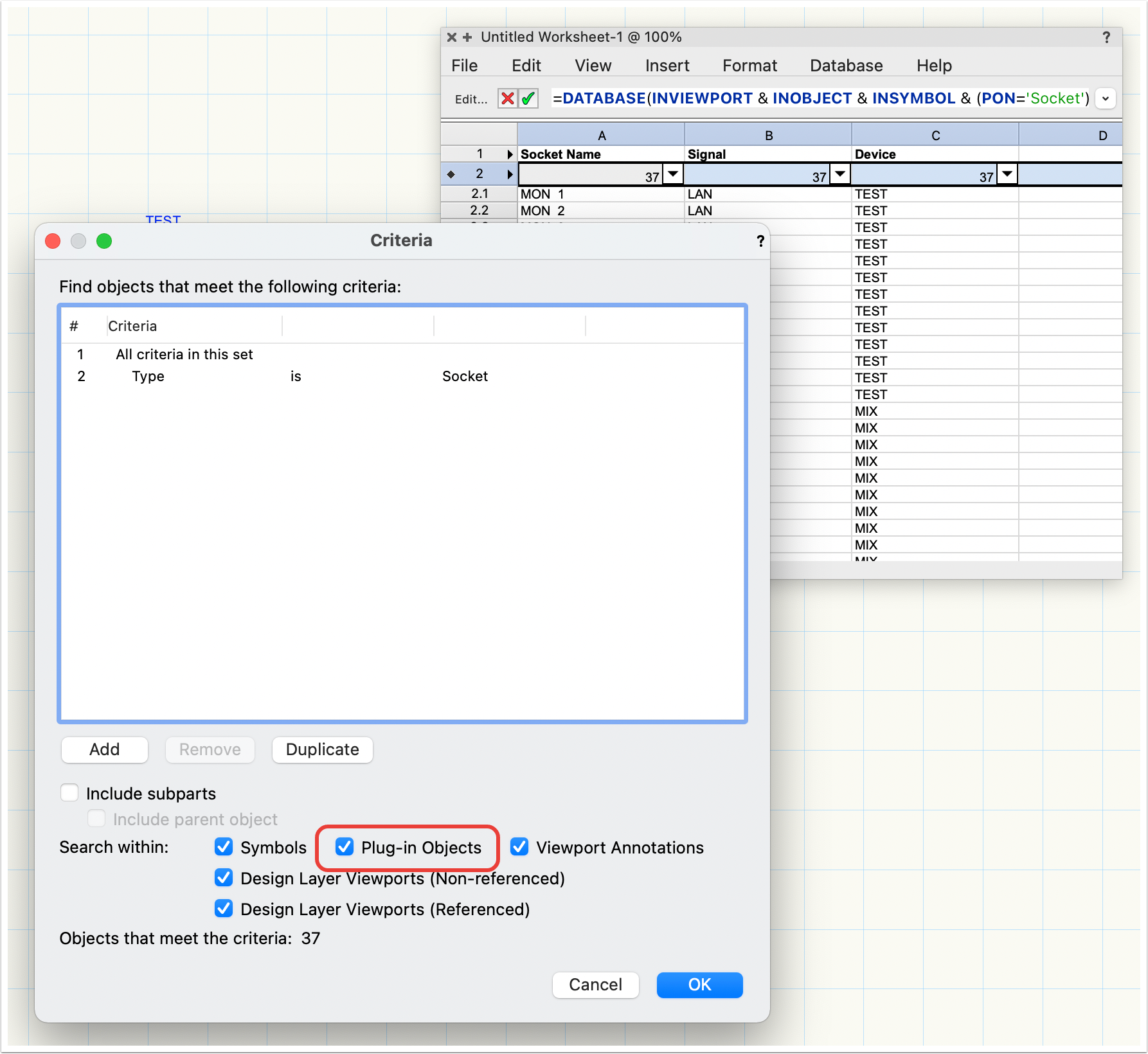This screenshot has height=1054, width=1148.
Task: Accept the formula with the green checkmark icon
Action: [x=528, y=98]
